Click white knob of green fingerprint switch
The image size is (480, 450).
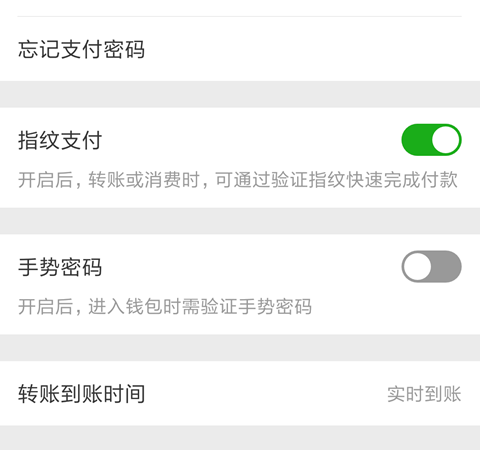[x=446, y=140]
